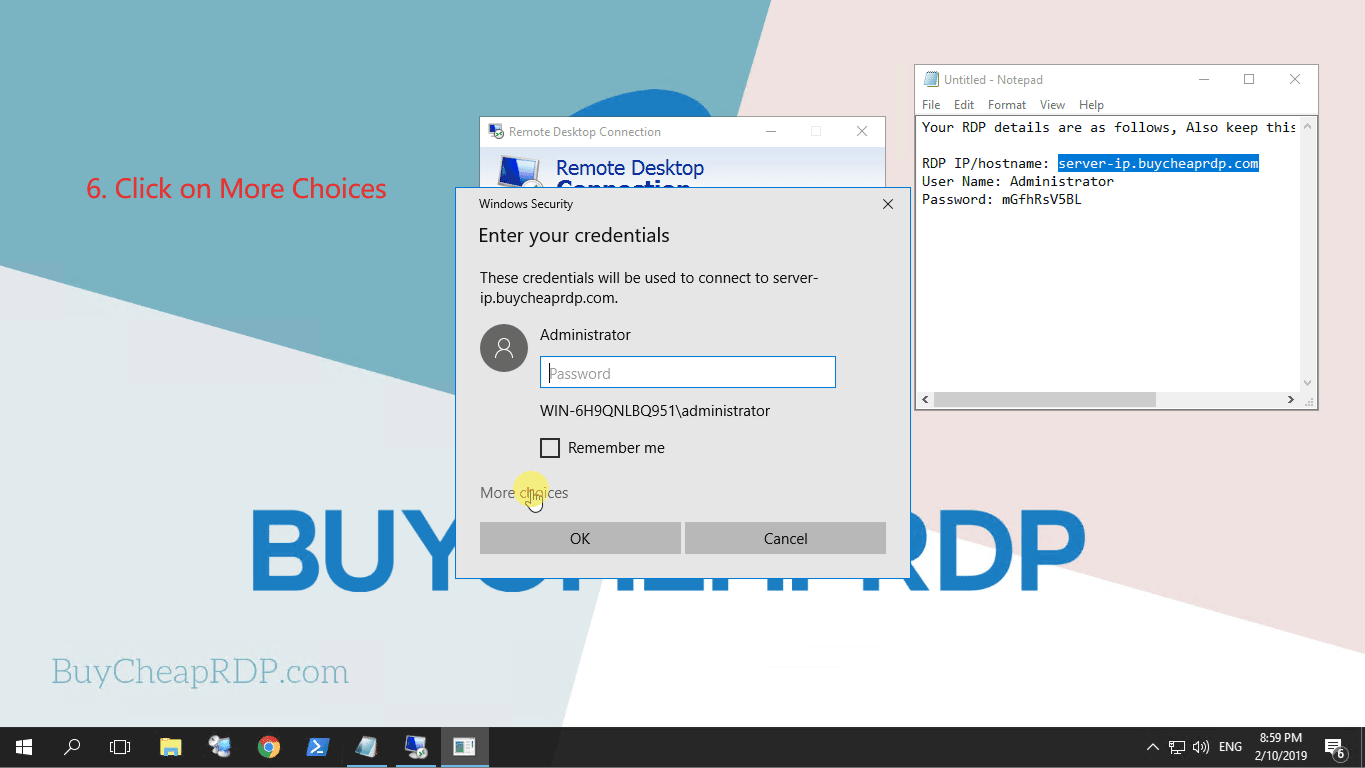Switch to Remote Desktop Connection taskbar icon

pos(415,747)
